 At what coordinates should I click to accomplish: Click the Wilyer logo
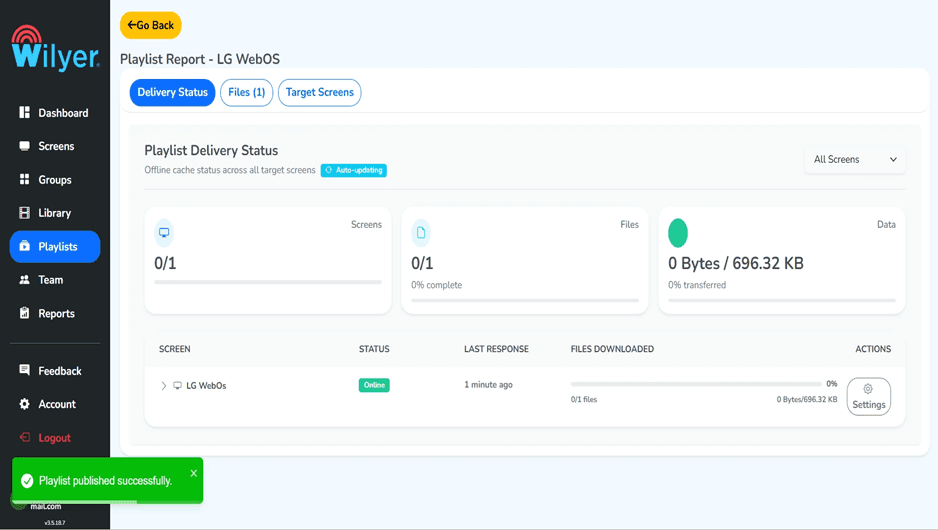point(55,48)
